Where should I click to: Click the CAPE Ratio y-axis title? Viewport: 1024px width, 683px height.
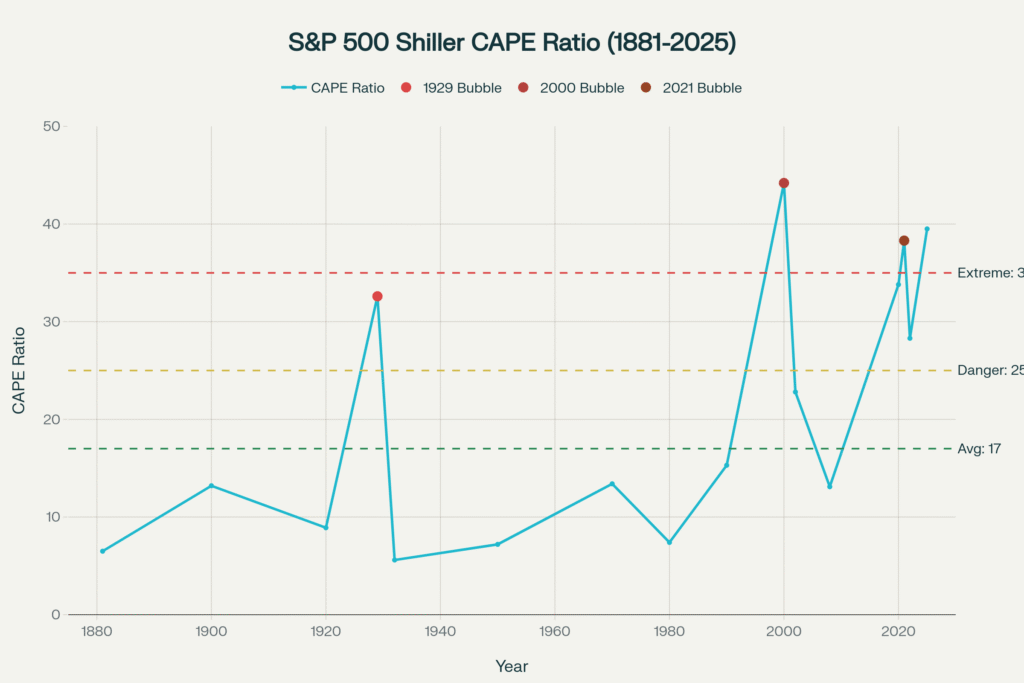(19, 371)
